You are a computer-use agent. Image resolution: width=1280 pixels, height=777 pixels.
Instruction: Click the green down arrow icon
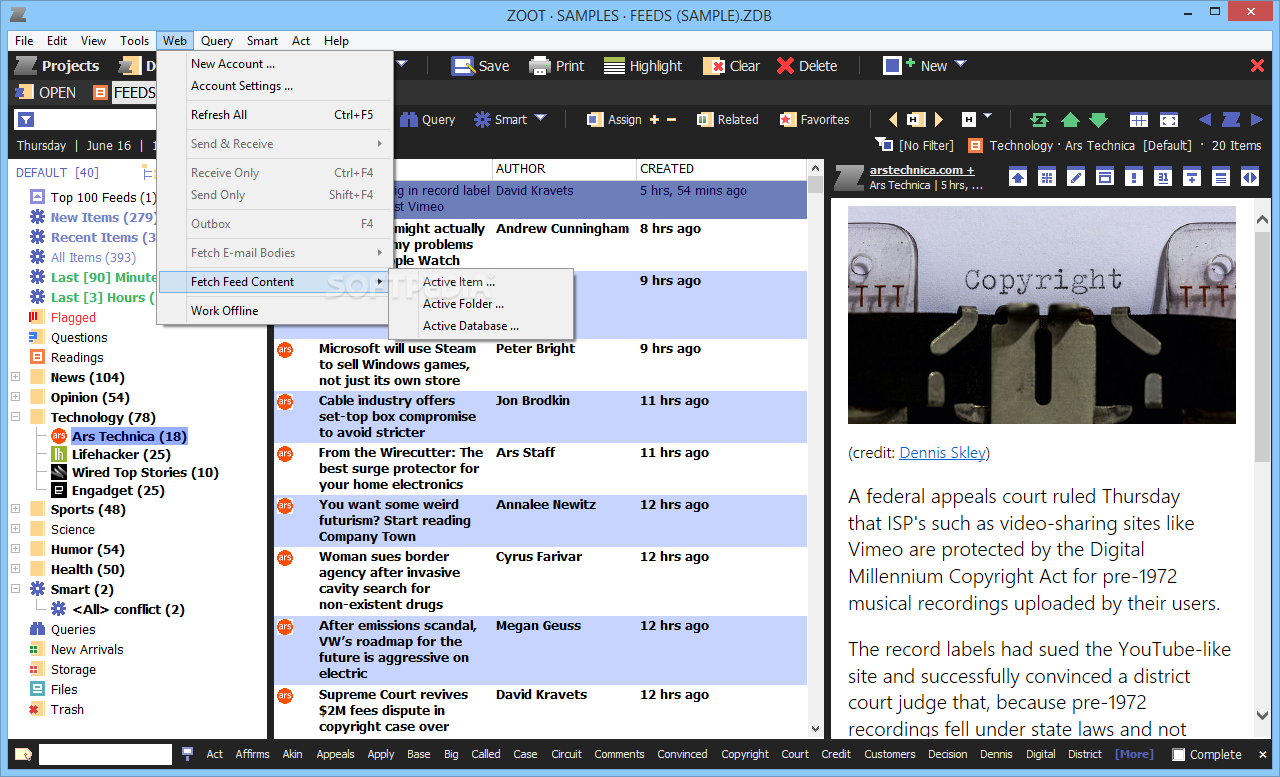click(1098, 120)
